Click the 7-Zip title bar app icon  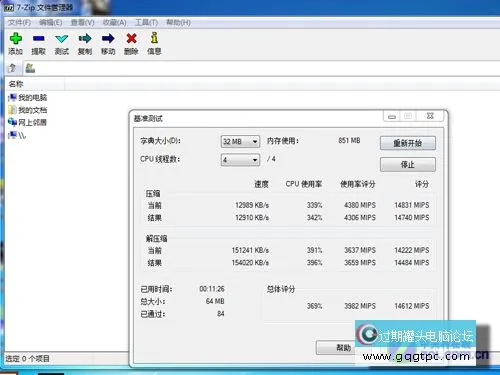pyautogui.click(x=9, y=7)
